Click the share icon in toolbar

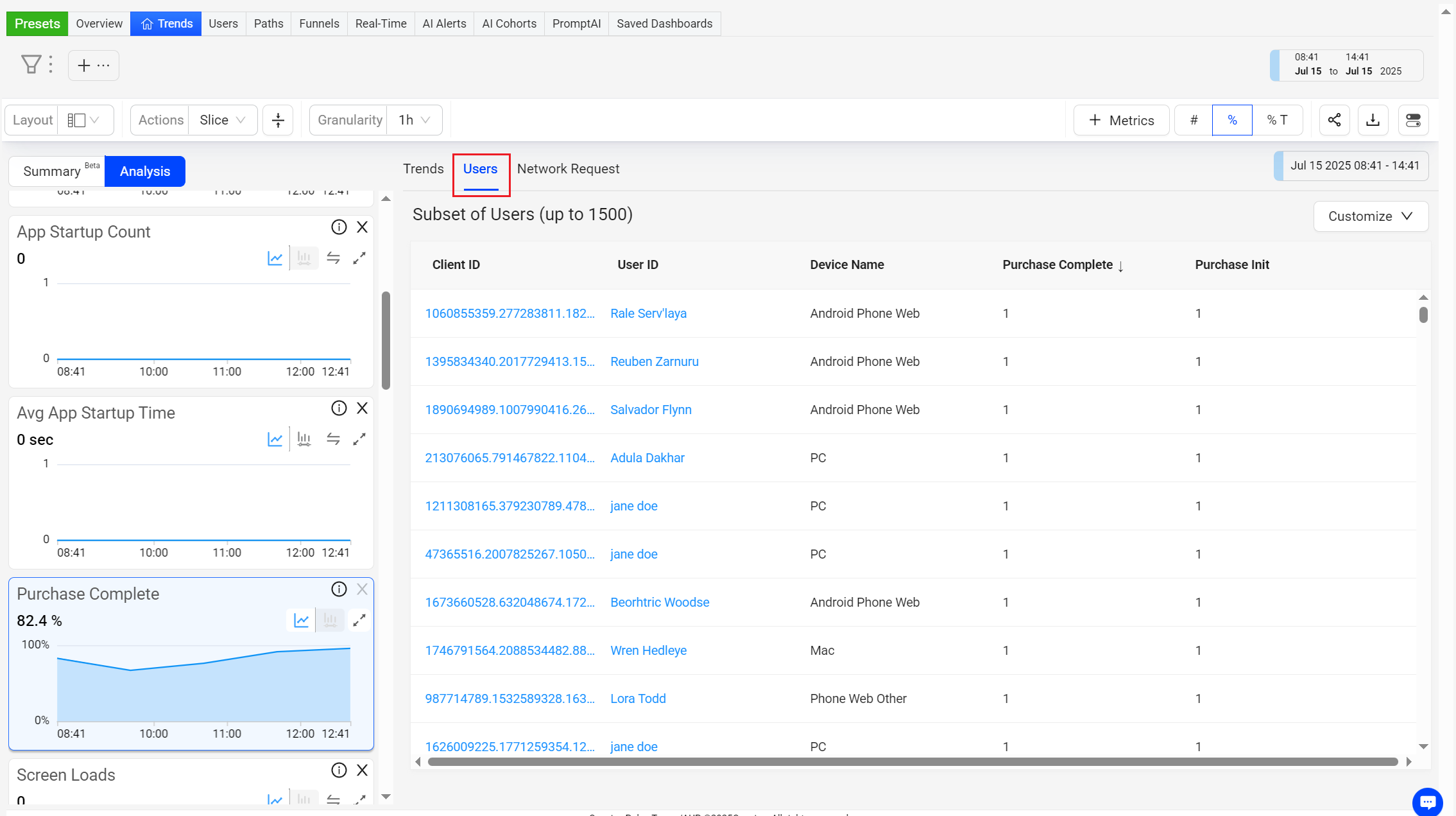coord(1334,120)
